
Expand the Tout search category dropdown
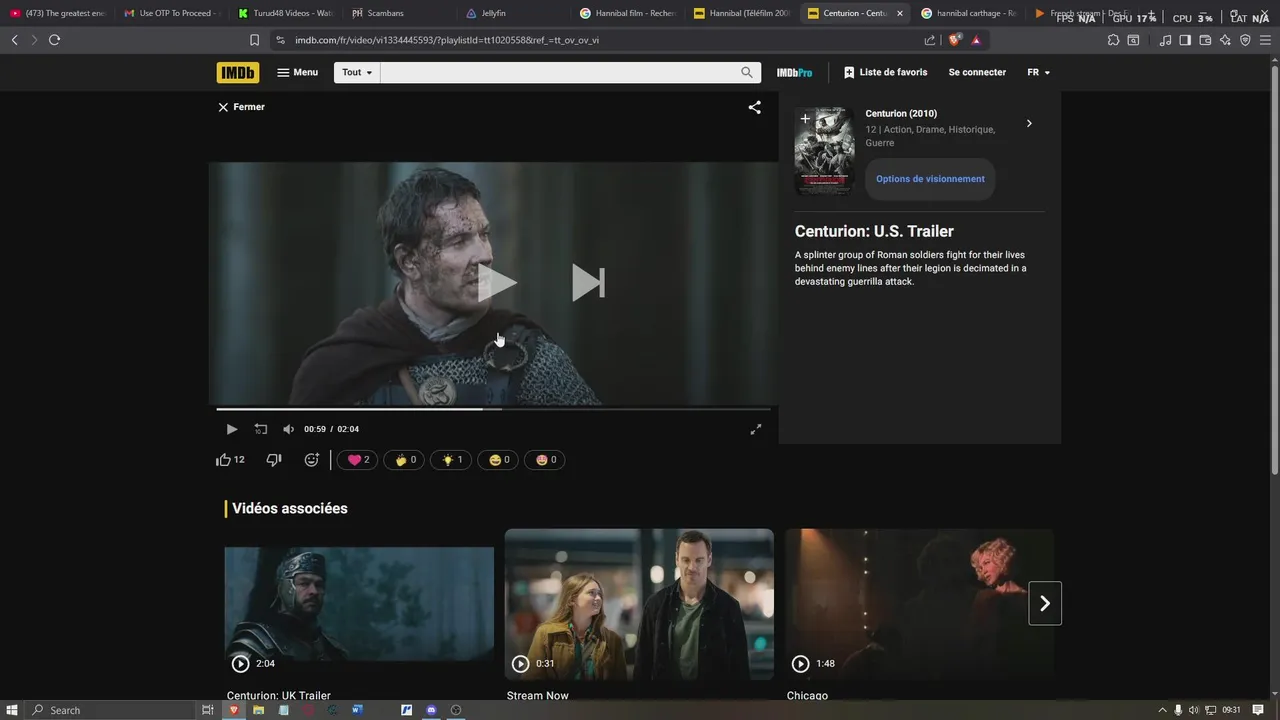[357, 72]
